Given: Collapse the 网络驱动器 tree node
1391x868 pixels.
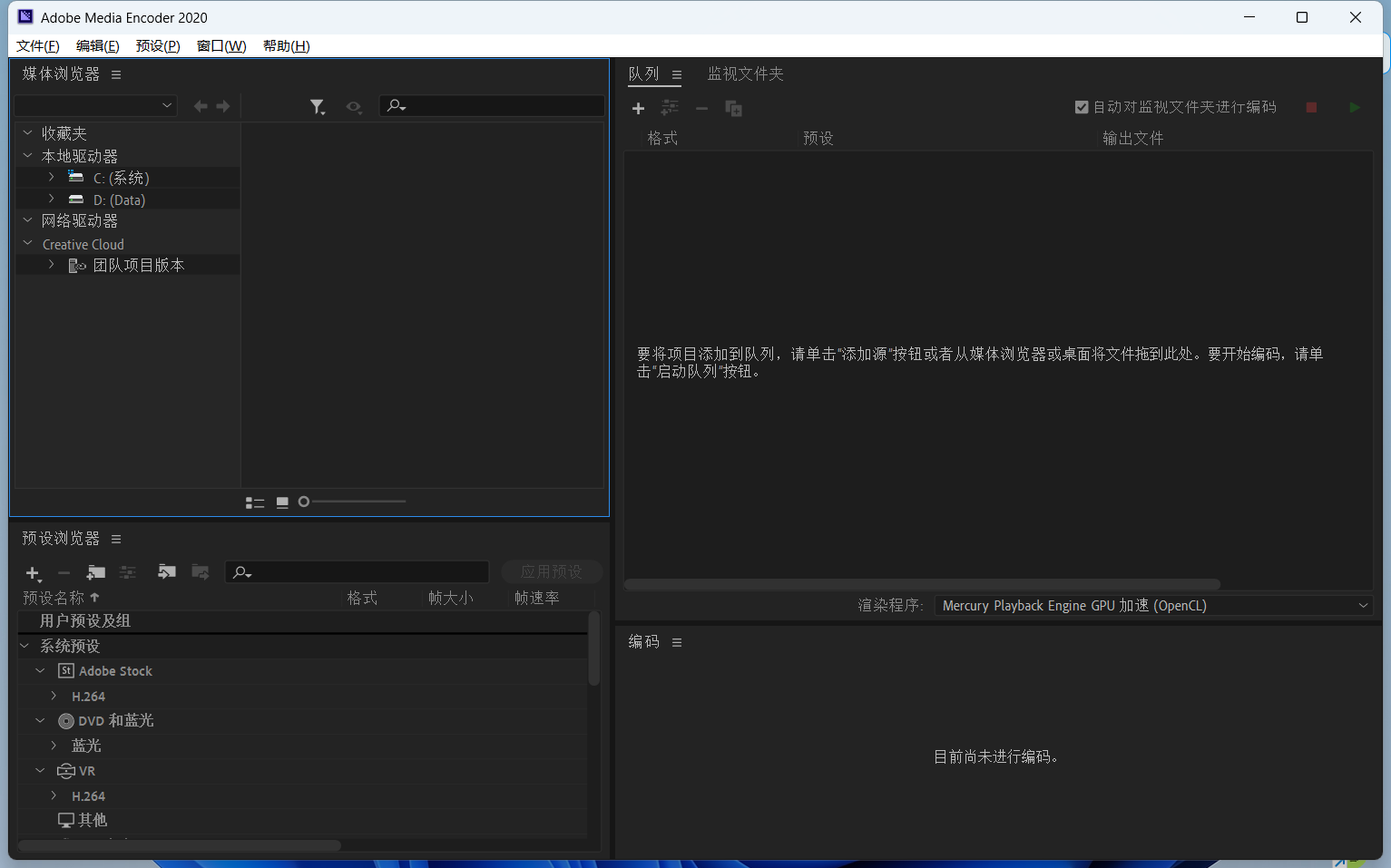Looking at the screenshot, I should pos(28,220).
